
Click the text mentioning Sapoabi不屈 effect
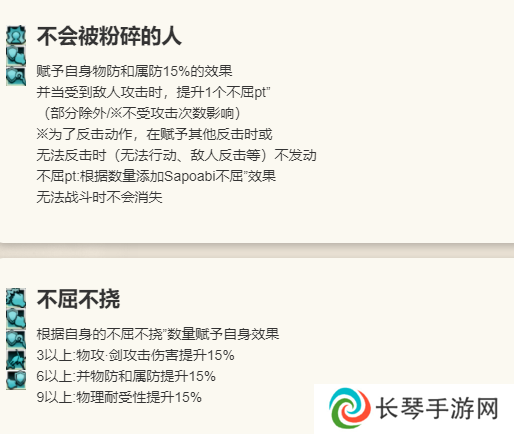[x=156, y=176]
